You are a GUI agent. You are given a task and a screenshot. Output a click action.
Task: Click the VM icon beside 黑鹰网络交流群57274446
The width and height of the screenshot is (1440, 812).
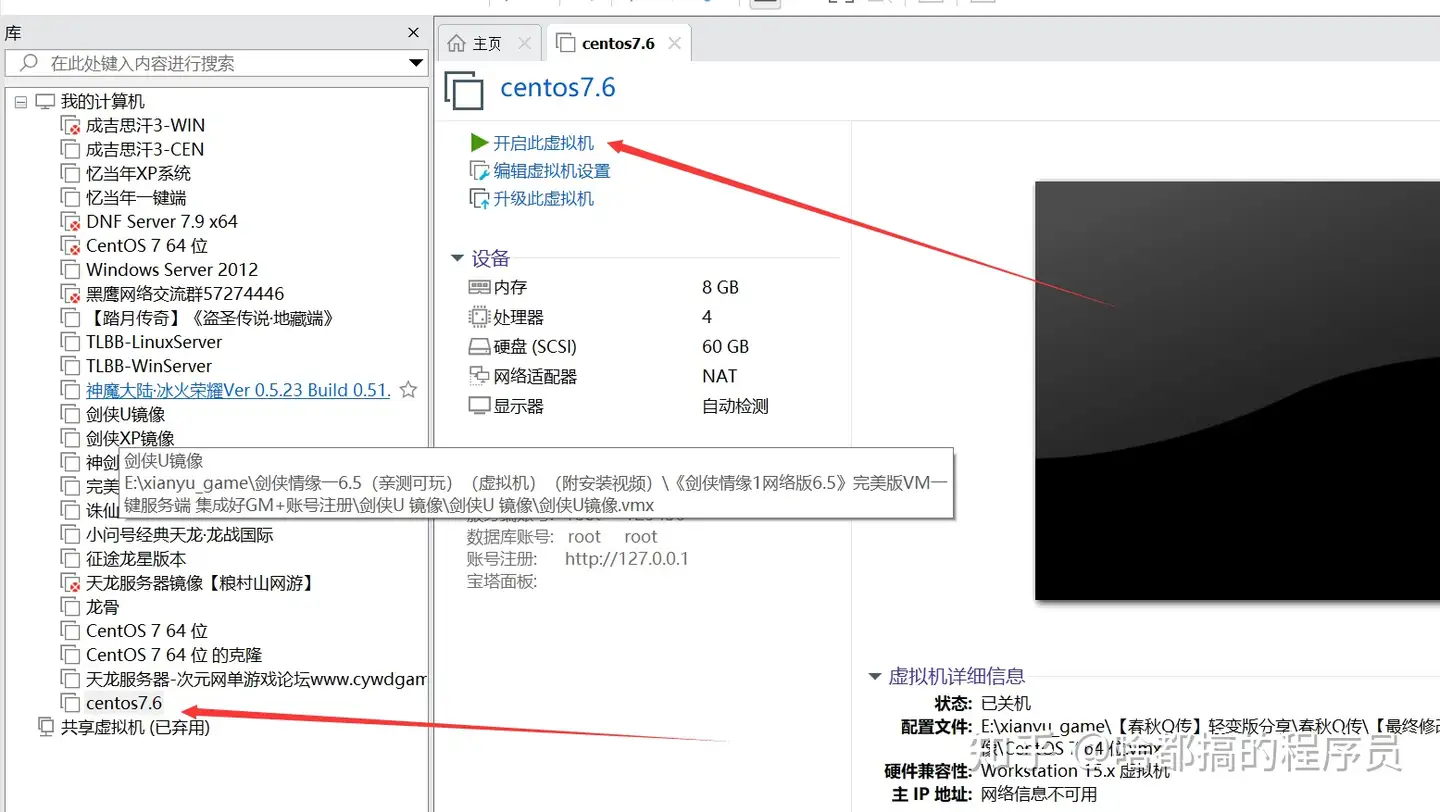tap(70, 294)
